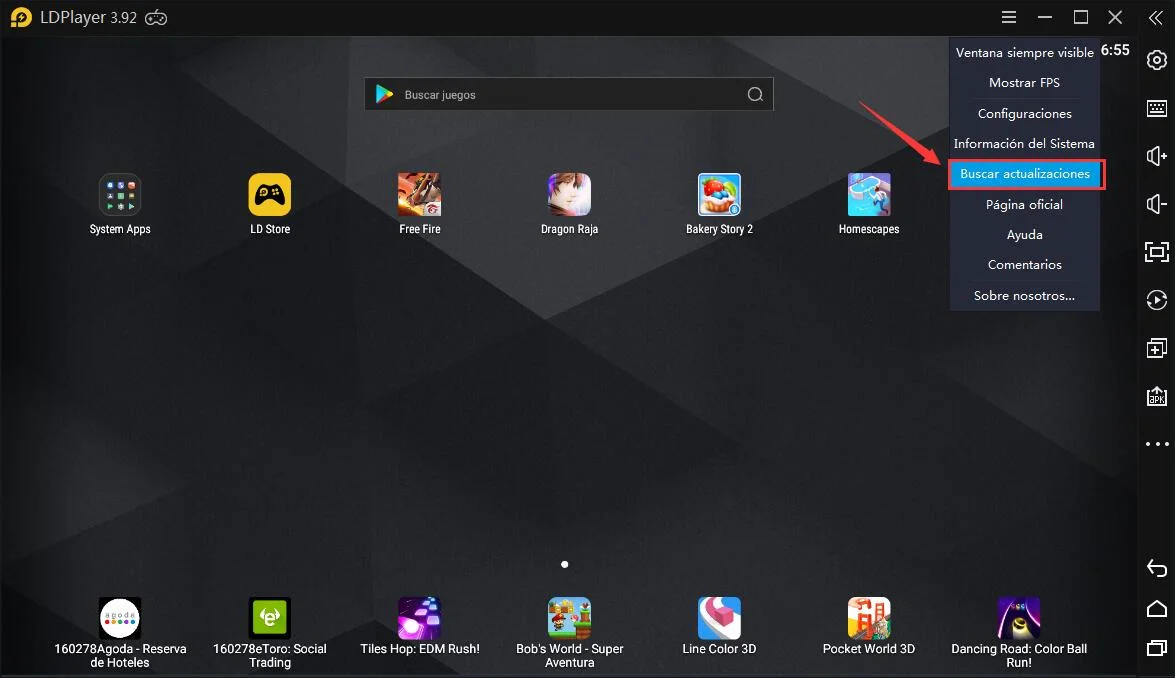
Task: Open Tiles Hop: EDM Rush!
Action: click(x=420, y=618)
